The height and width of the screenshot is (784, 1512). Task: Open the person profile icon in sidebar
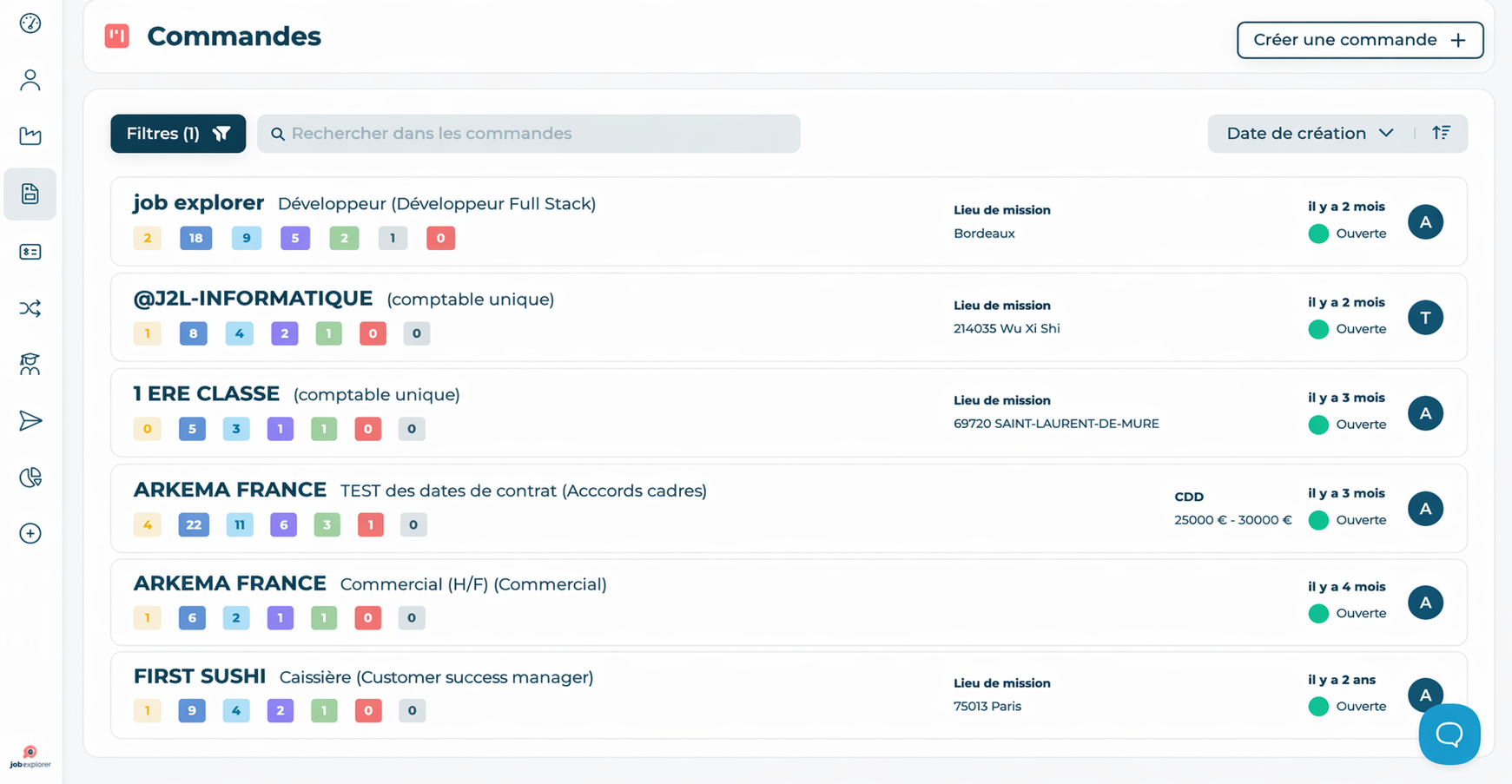tap(30, 80)
